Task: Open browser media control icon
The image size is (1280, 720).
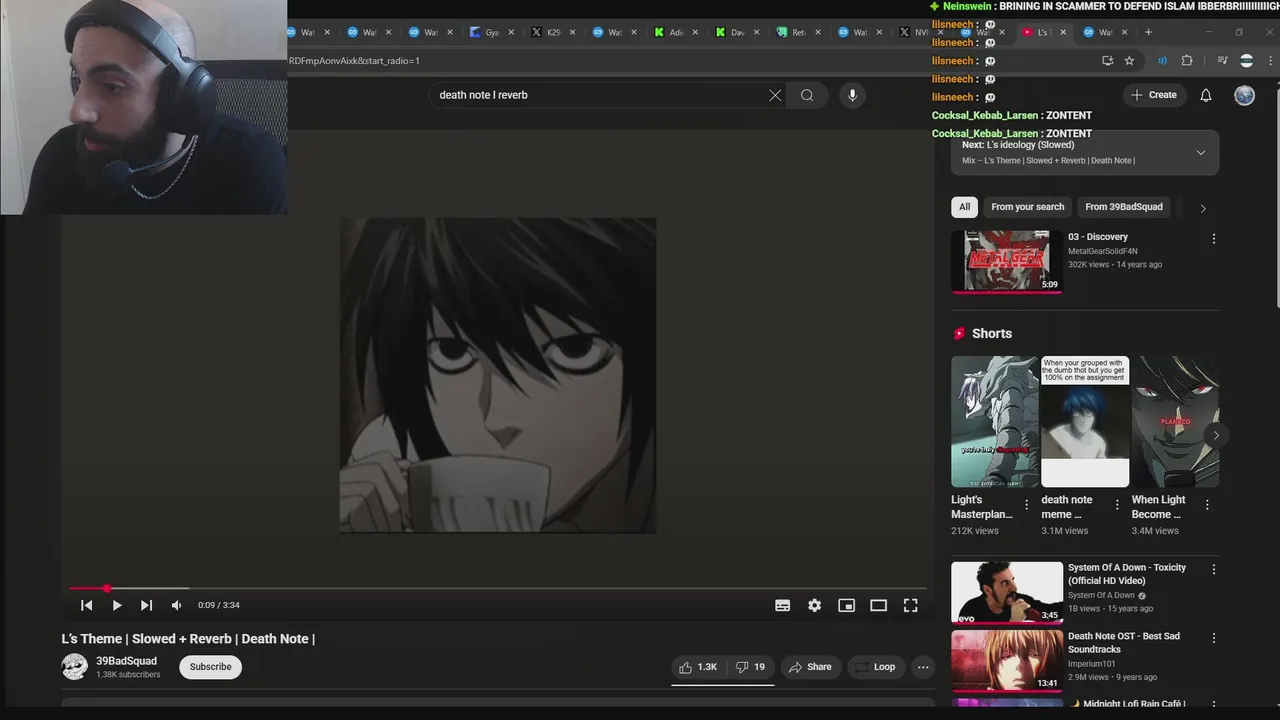Action: pos(1222,61)
